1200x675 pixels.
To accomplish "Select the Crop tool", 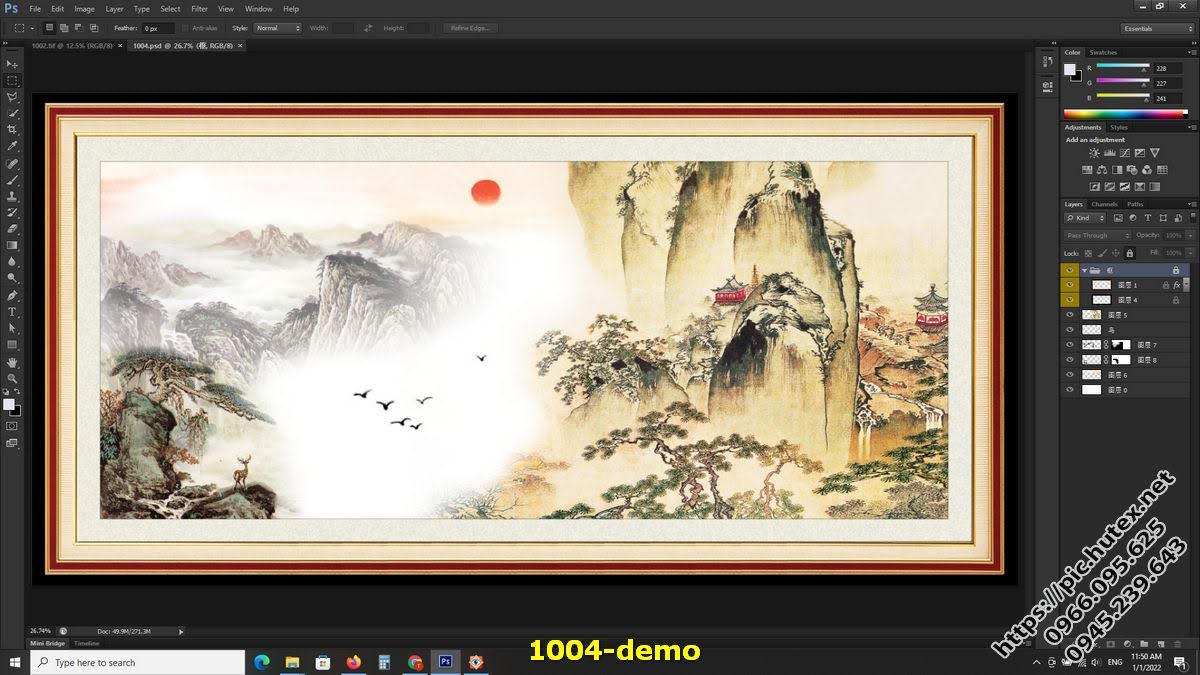I will (x=12, y=129).
